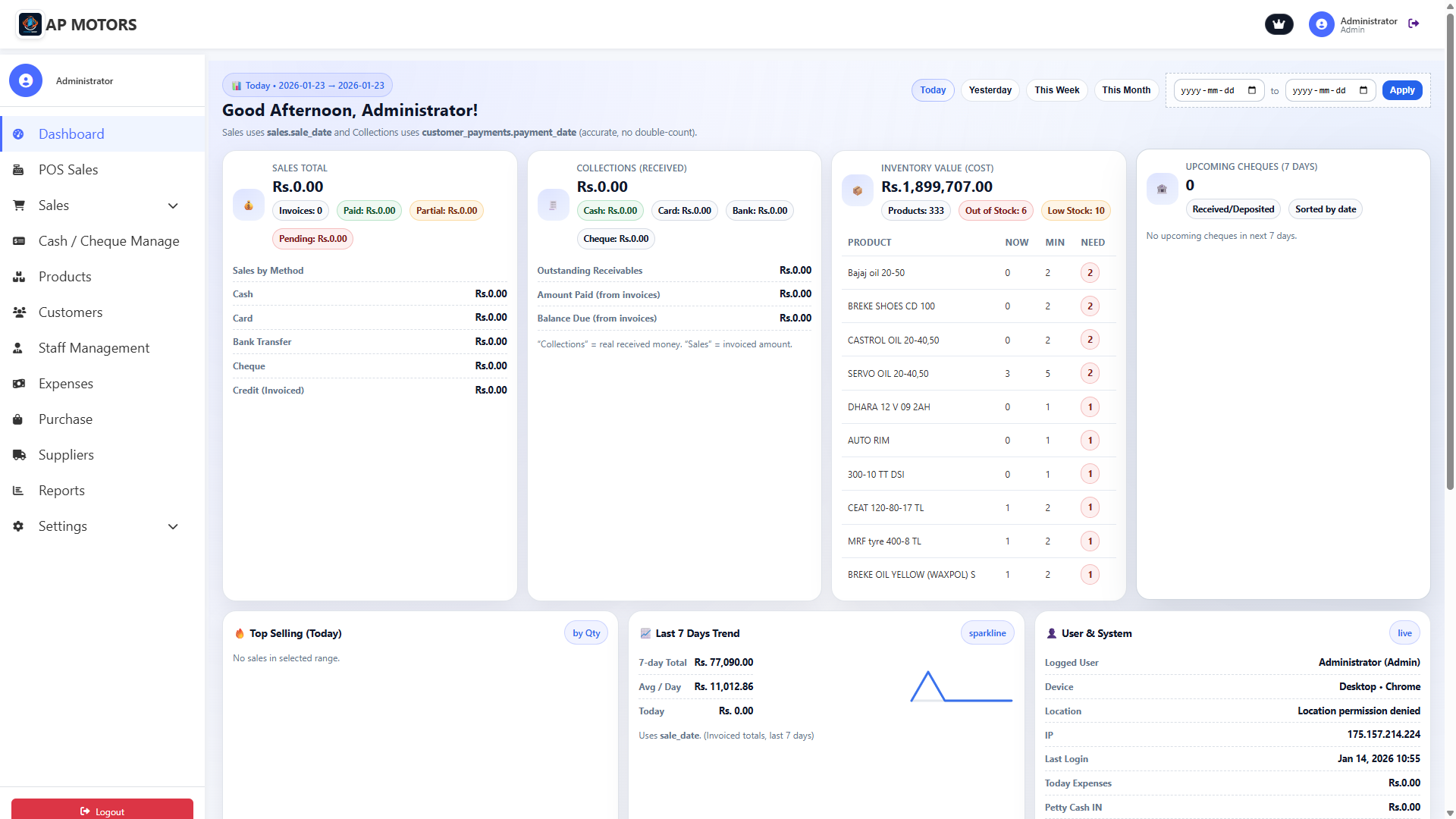Open calendar picker on end date field
Screen dimensions: 1456x819
coord(1363,90)
